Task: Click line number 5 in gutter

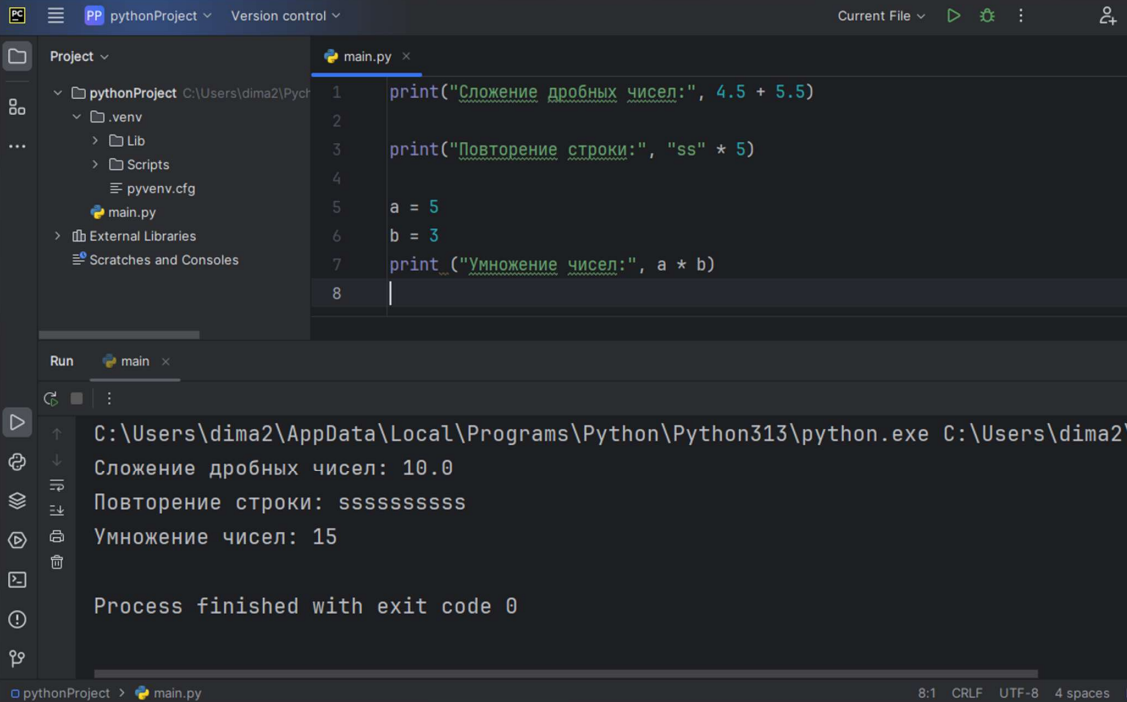Action: [x=336, y=208]
